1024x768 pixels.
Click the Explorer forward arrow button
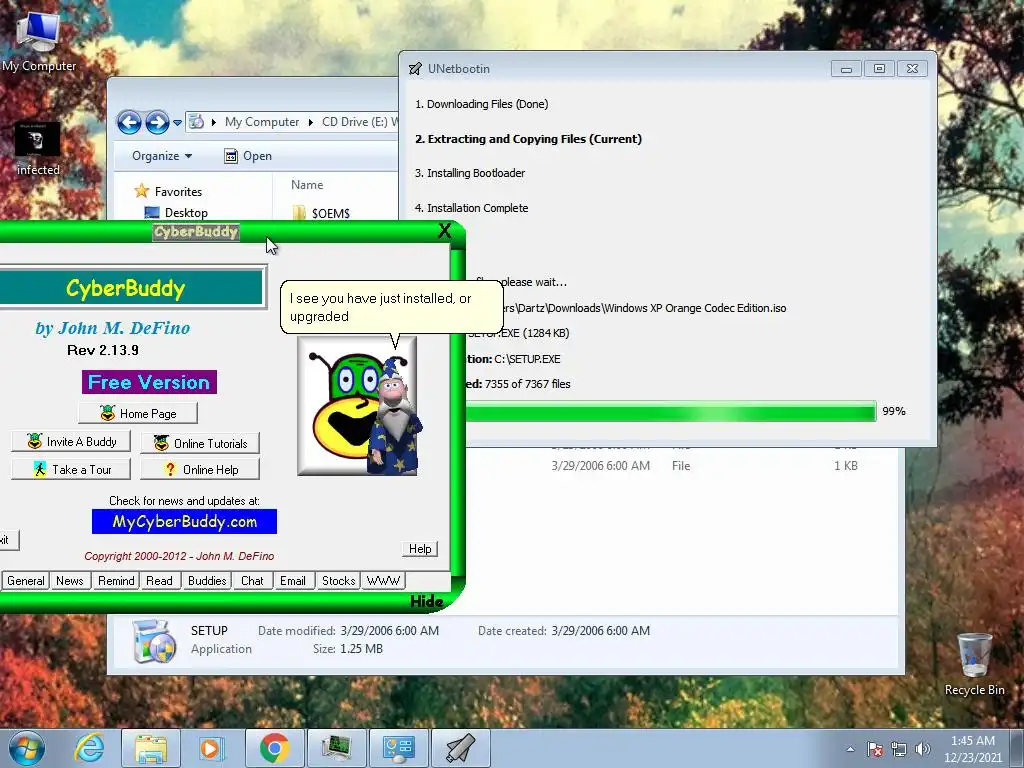pos(157,122)
